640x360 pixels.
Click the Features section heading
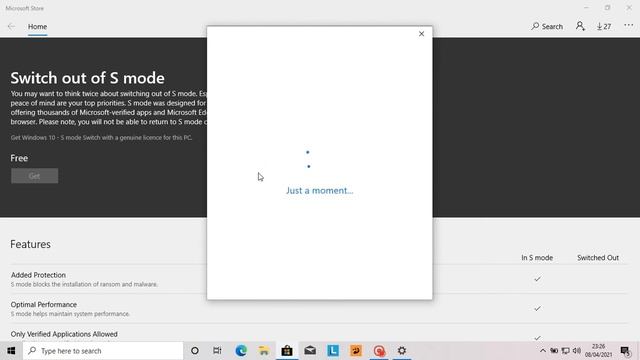tap(31, 244)
